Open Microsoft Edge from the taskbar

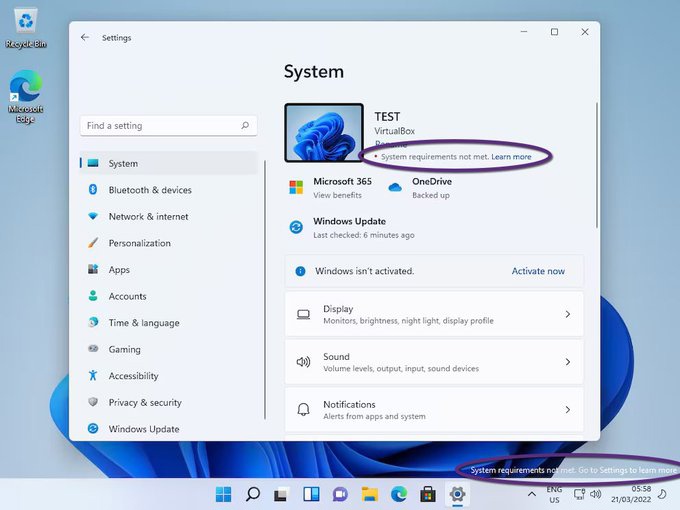click(399, 494)
